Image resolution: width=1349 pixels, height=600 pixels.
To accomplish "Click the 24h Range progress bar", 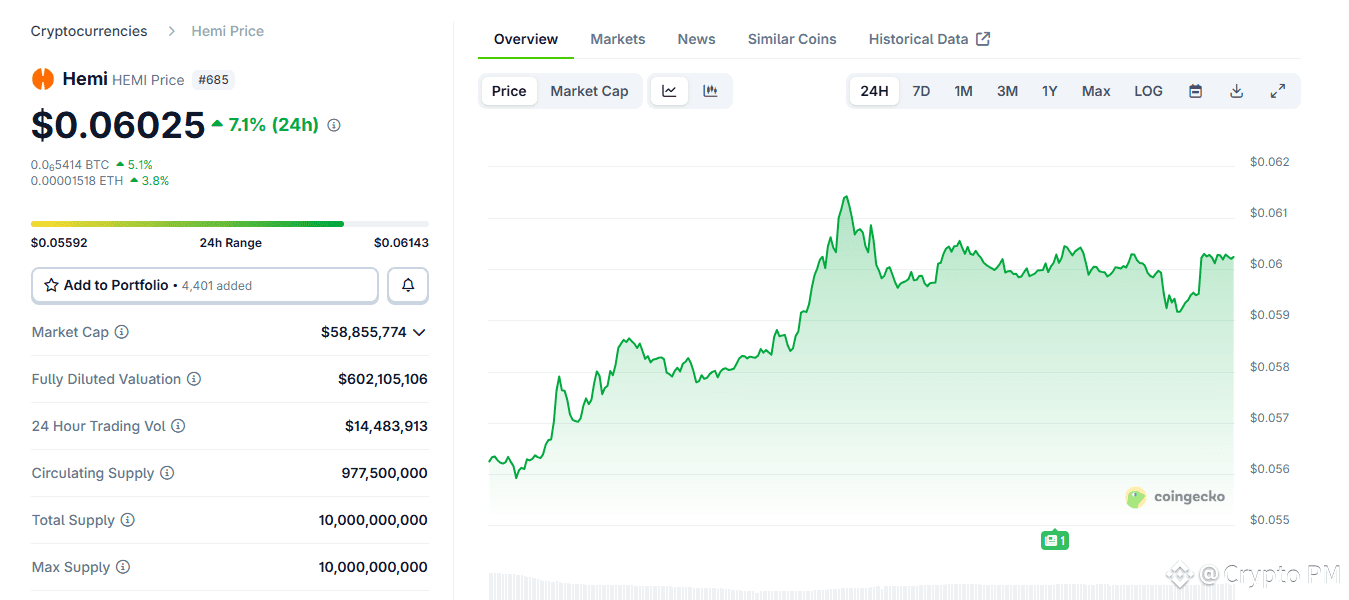I will tap(230, 224).
